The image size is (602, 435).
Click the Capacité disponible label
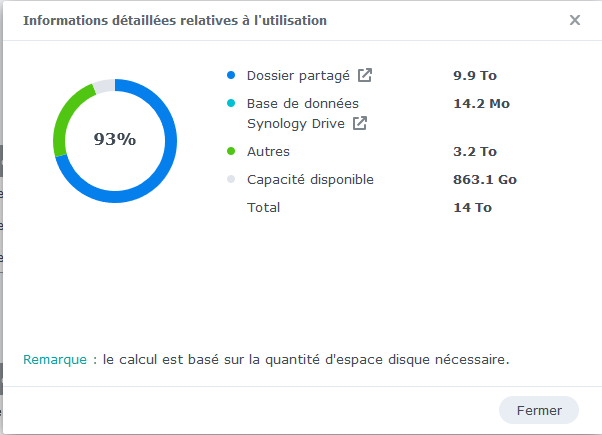pos(310,180)
